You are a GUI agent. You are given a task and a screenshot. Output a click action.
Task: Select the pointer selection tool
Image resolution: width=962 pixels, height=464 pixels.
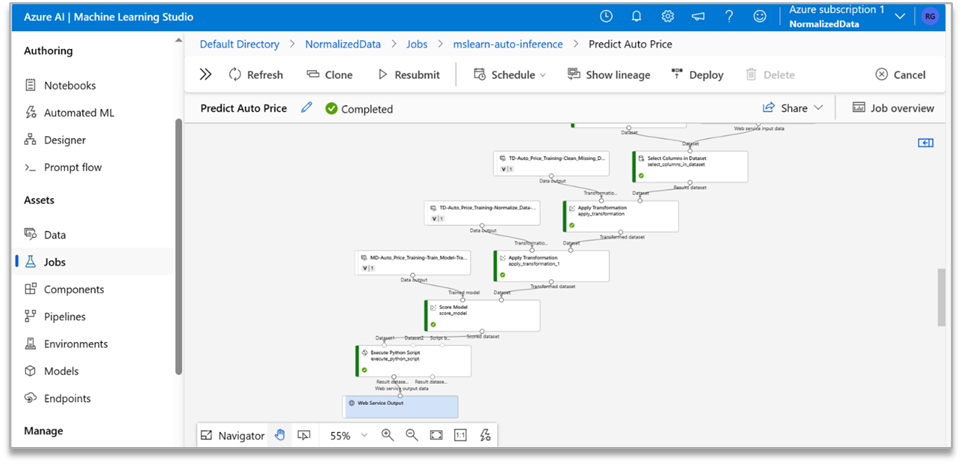tap(303, 435)
